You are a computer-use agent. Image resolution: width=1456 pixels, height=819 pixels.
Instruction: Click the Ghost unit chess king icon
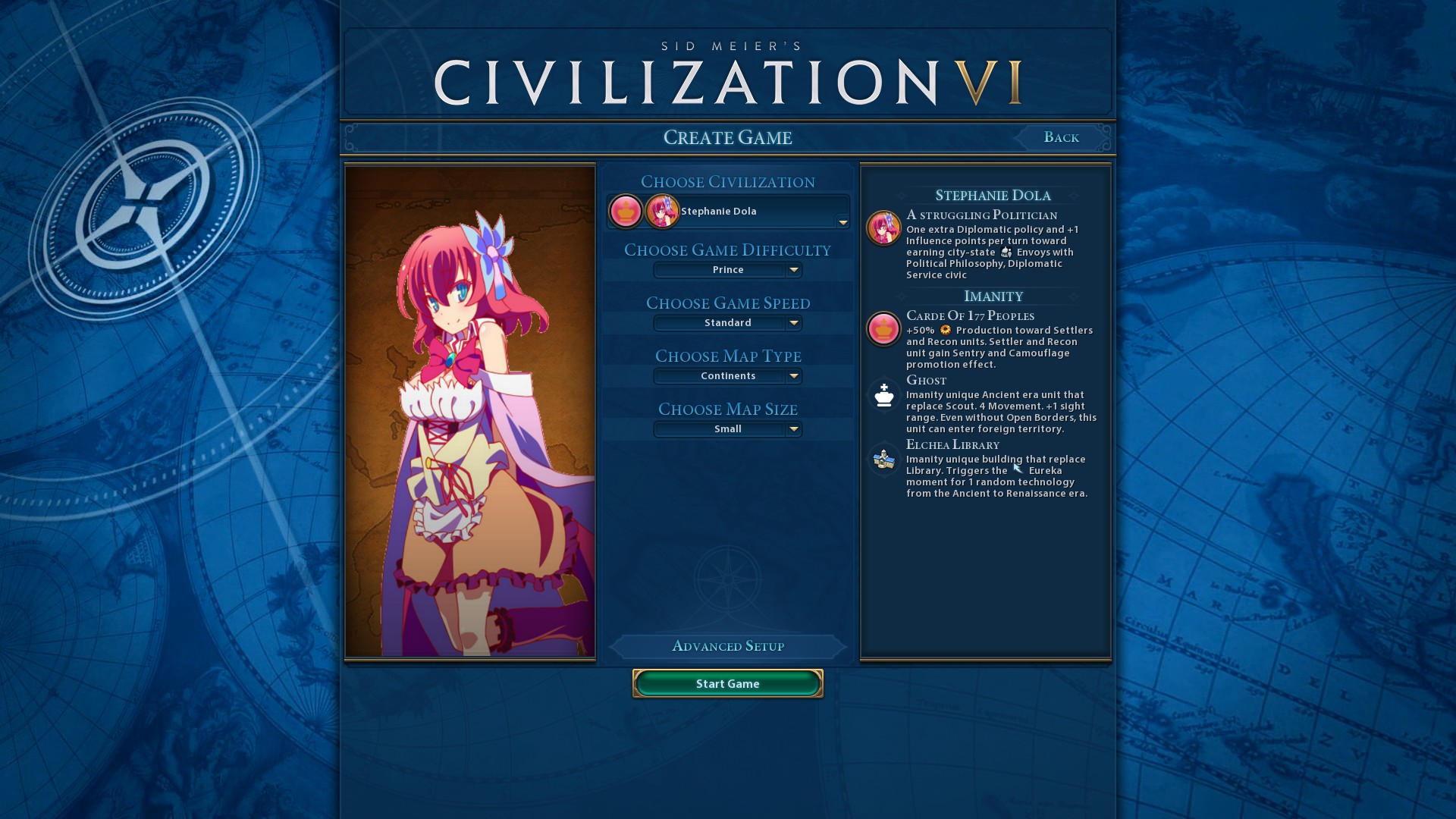pos(883,395)
